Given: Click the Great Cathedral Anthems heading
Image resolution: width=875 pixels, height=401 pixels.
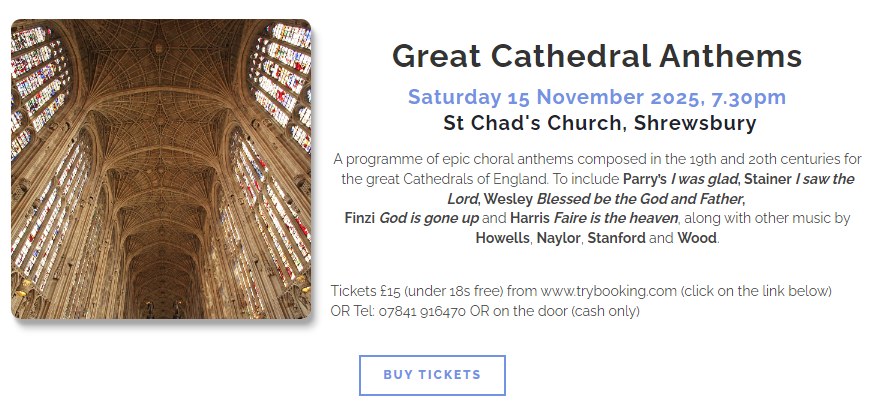Looking at the screenshot, I should [597, 55].
